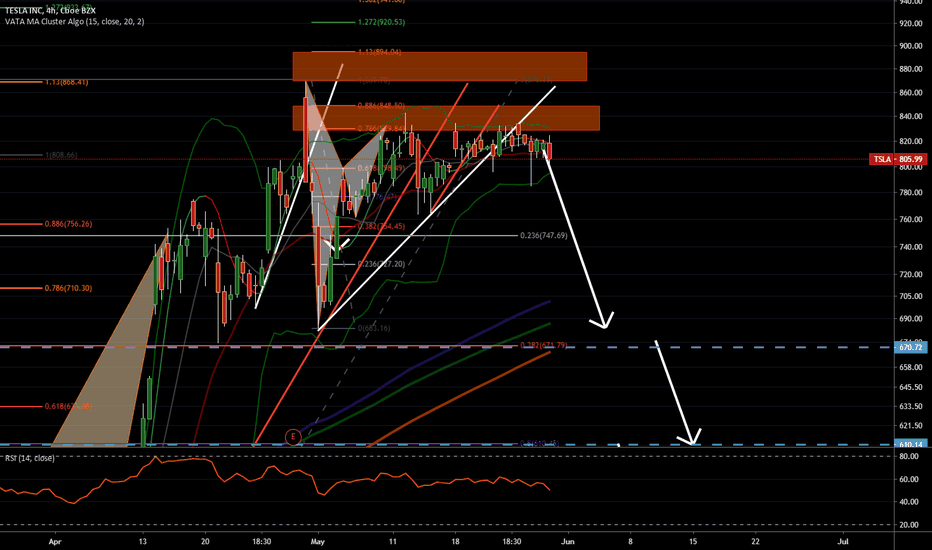Open the TESLA INC, 4h, Cboe BZX symbol title

[50, 11]
